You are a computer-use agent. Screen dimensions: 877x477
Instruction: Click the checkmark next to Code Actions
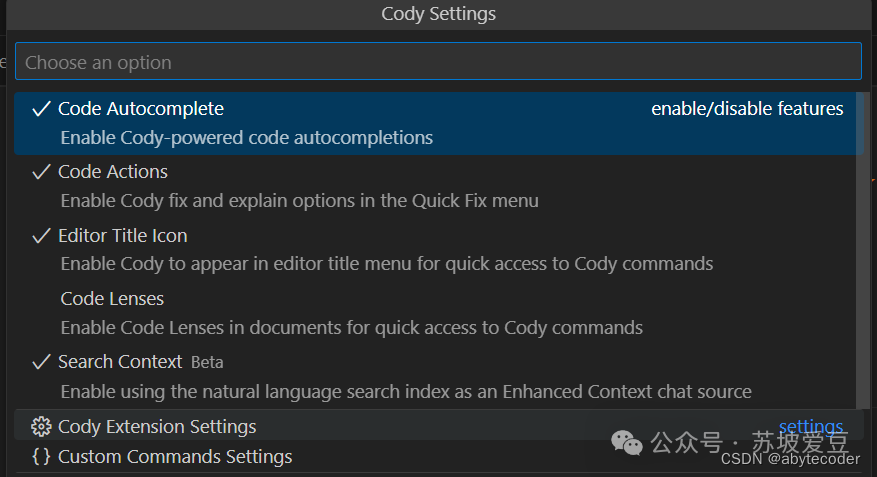[x=41, y=172]
